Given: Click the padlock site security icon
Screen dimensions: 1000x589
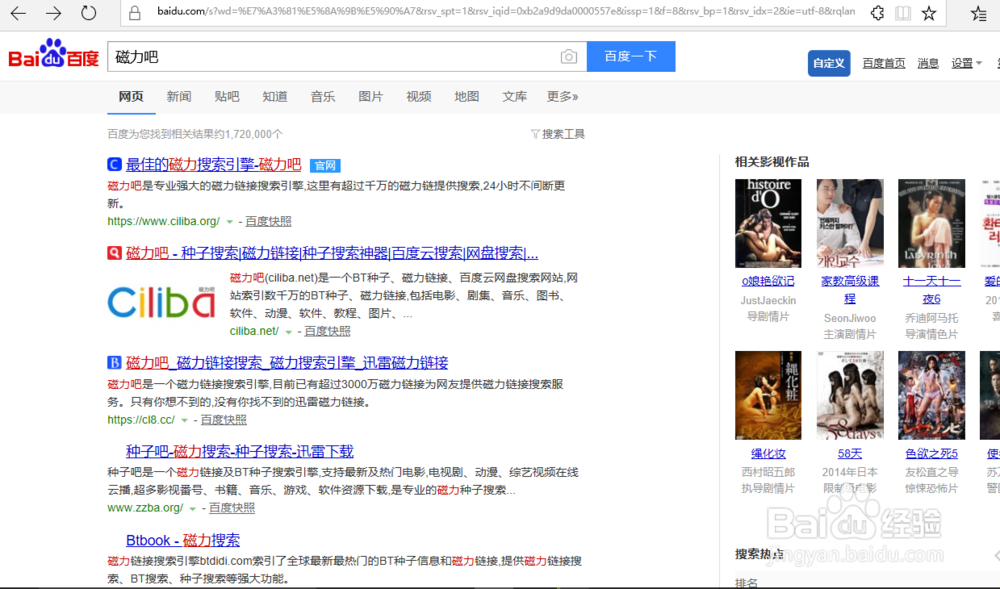Looking at the screenshot, I should point(135,13).
